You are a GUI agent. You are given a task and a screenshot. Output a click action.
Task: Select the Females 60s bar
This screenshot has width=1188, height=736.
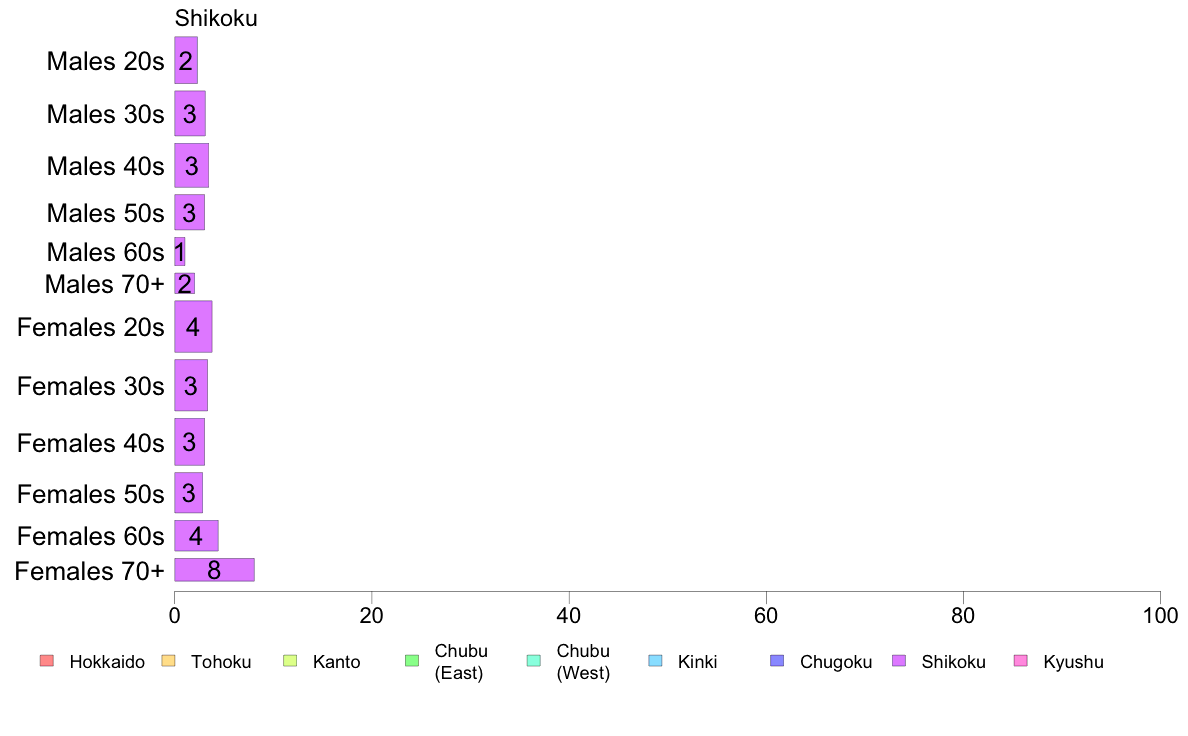point(196,536)
